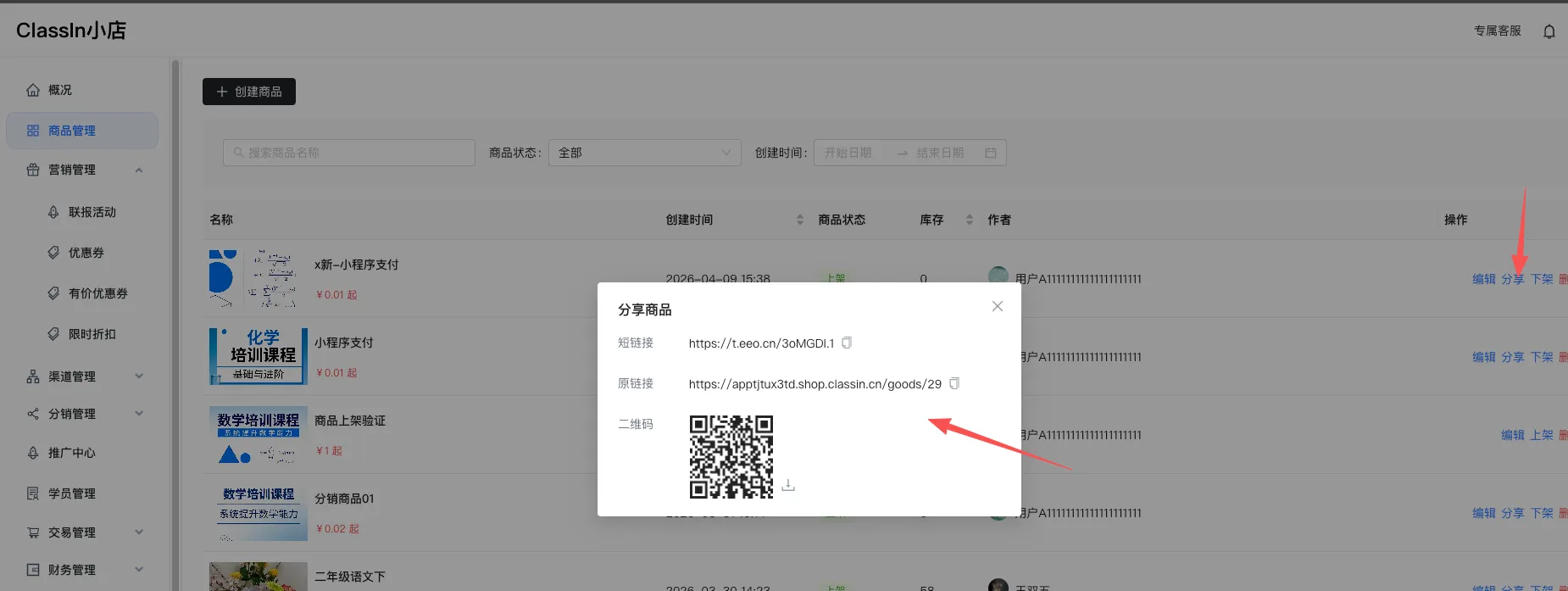1568x591 pixels.
Task: Click the 分销管理 share icon
Action: click(x=33, y=414)
